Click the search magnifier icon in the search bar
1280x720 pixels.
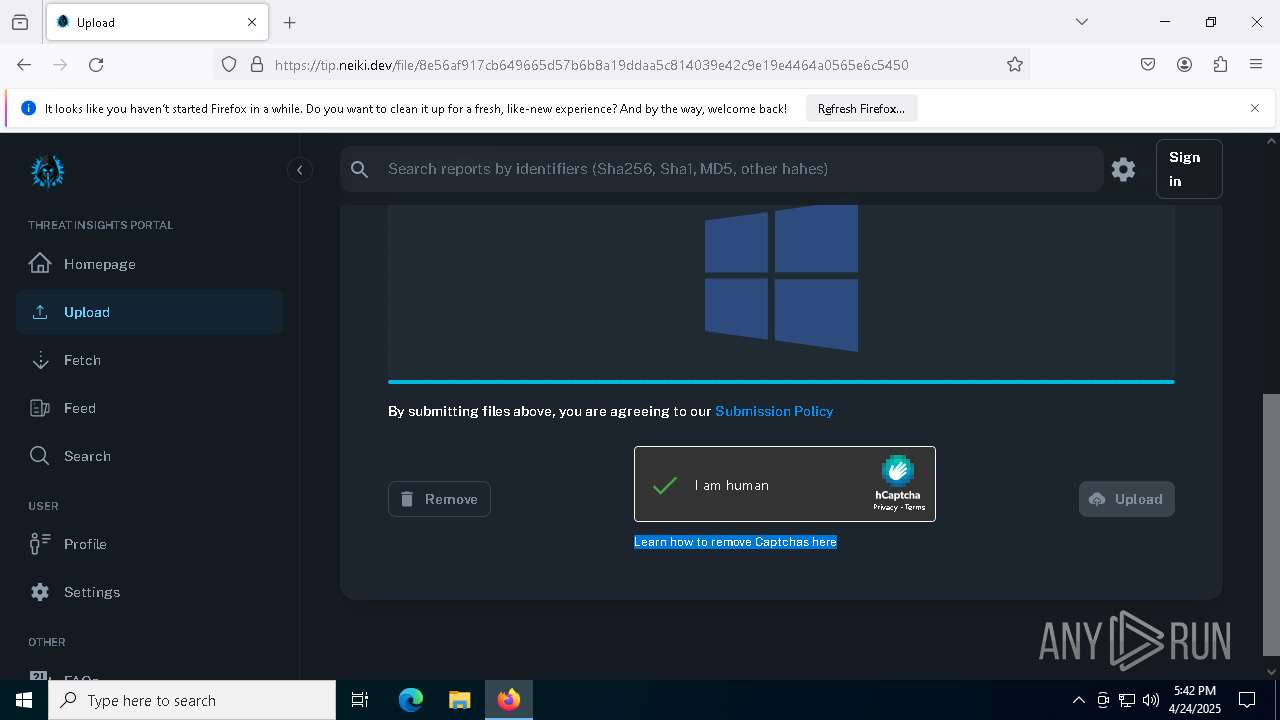coord(360,169)
